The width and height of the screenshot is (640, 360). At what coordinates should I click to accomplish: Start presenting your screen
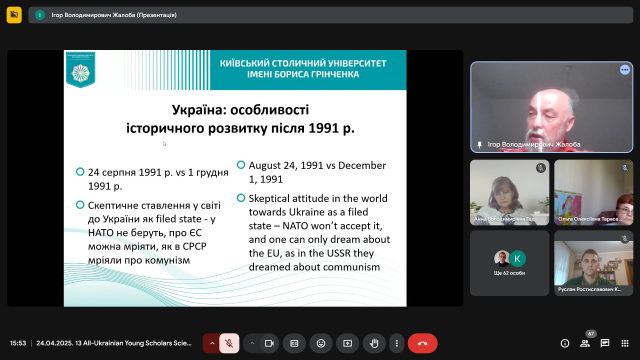pyautogui.click(x=347, y=343)
